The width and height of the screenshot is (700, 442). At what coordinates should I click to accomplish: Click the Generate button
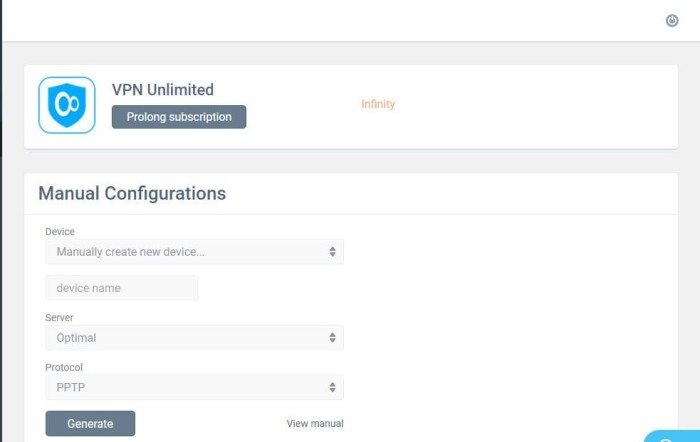[x=90, y=424]
